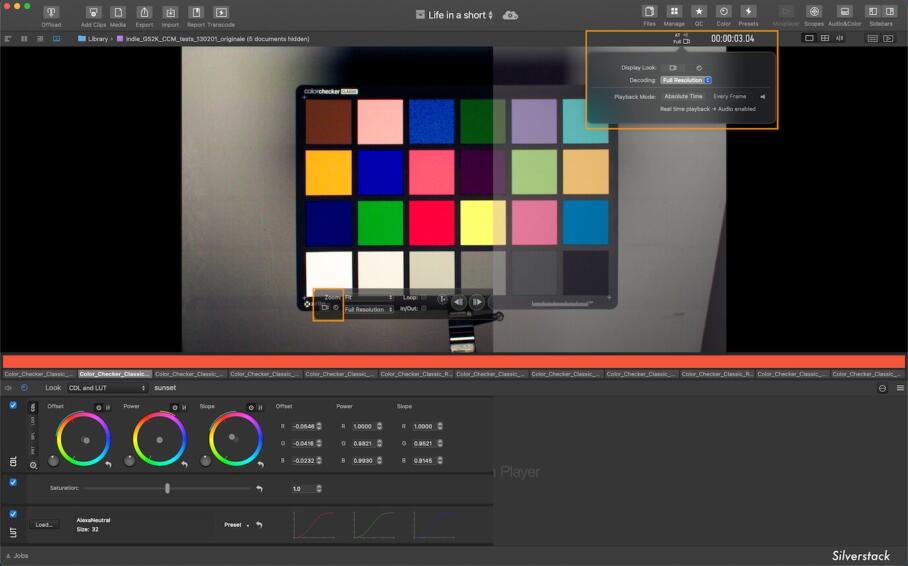Image resolution: width=908 pixels, height=566 pixels.
Task: Click the Offset color wheel
Action: 83,439
